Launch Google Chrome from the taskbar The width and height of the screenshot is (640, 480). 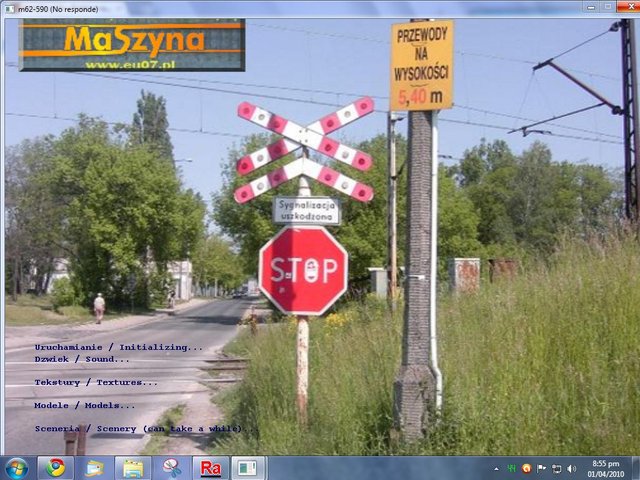pyautogui.click(x=55, y=468)
